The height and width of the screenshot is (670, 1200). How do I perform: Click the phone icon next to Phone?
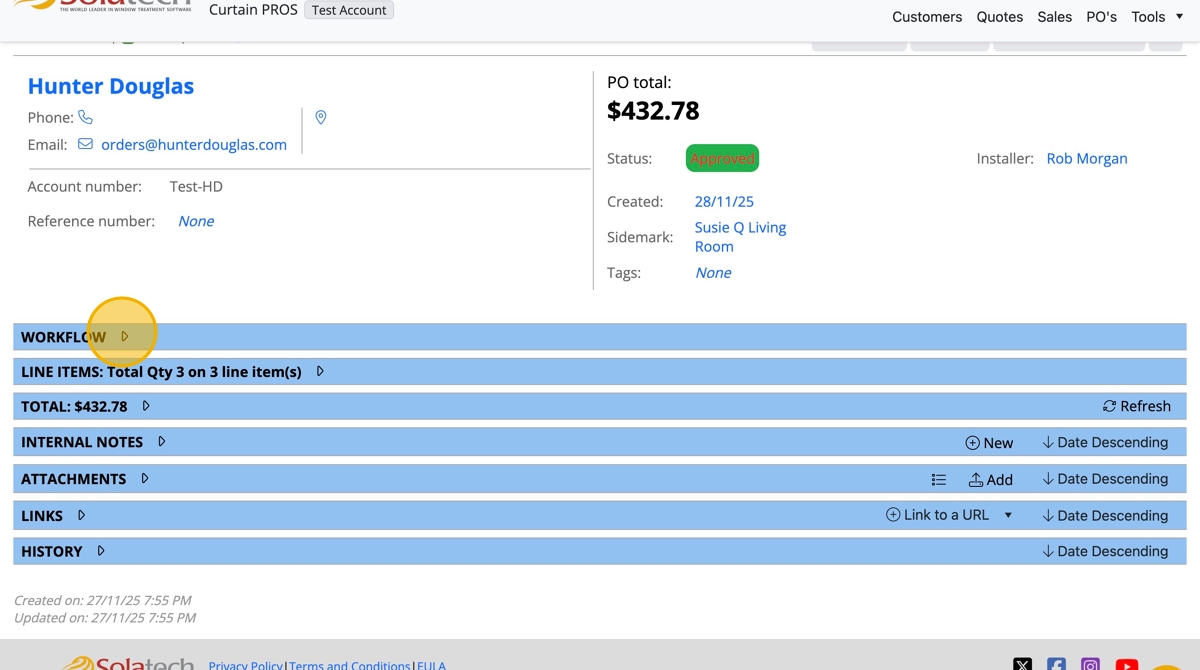(x=85, y=117)
